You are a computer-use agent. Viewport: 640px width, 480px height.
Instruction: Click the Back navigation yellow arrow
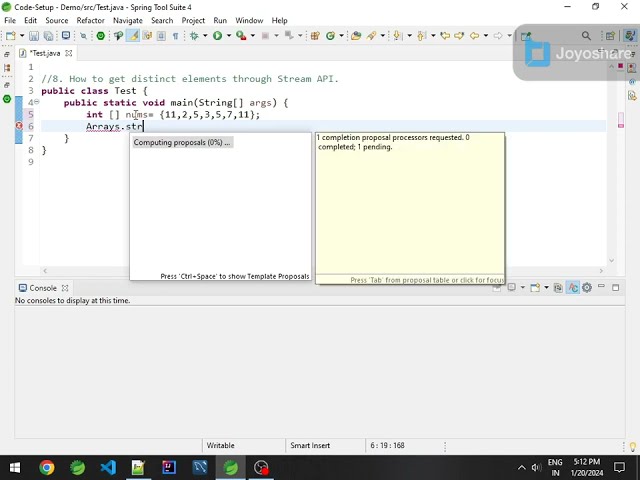[x=474, y=36]
